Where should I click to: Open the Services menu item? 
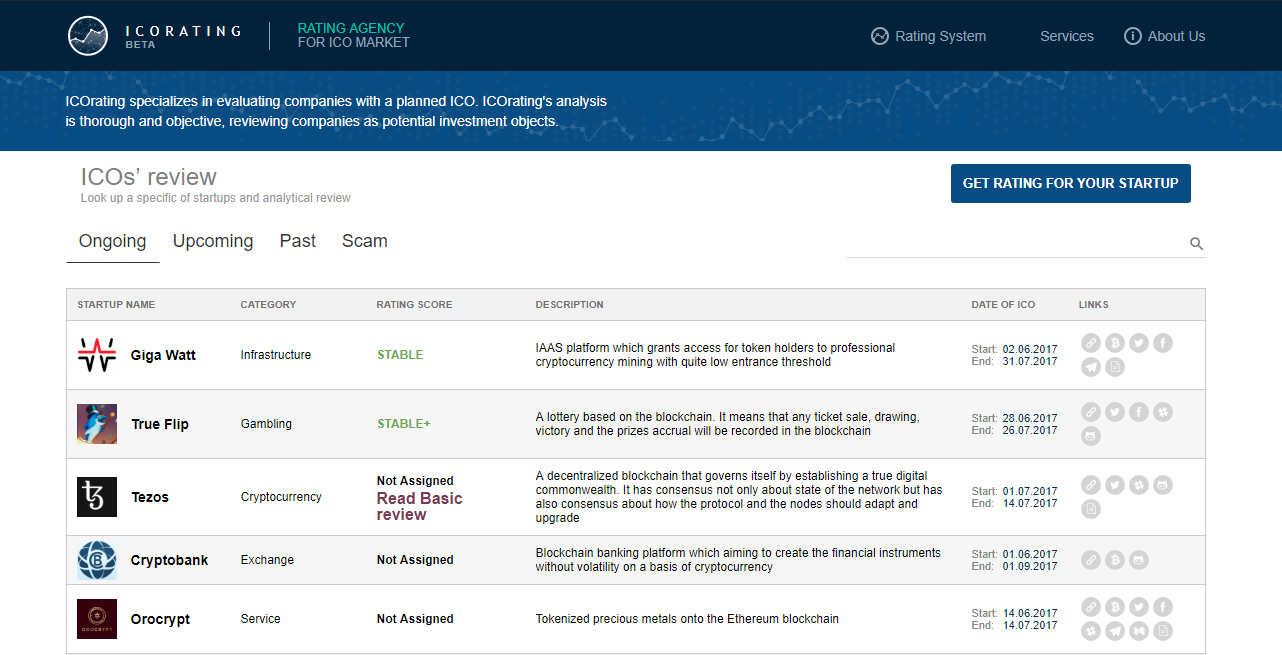[1067, 36]
